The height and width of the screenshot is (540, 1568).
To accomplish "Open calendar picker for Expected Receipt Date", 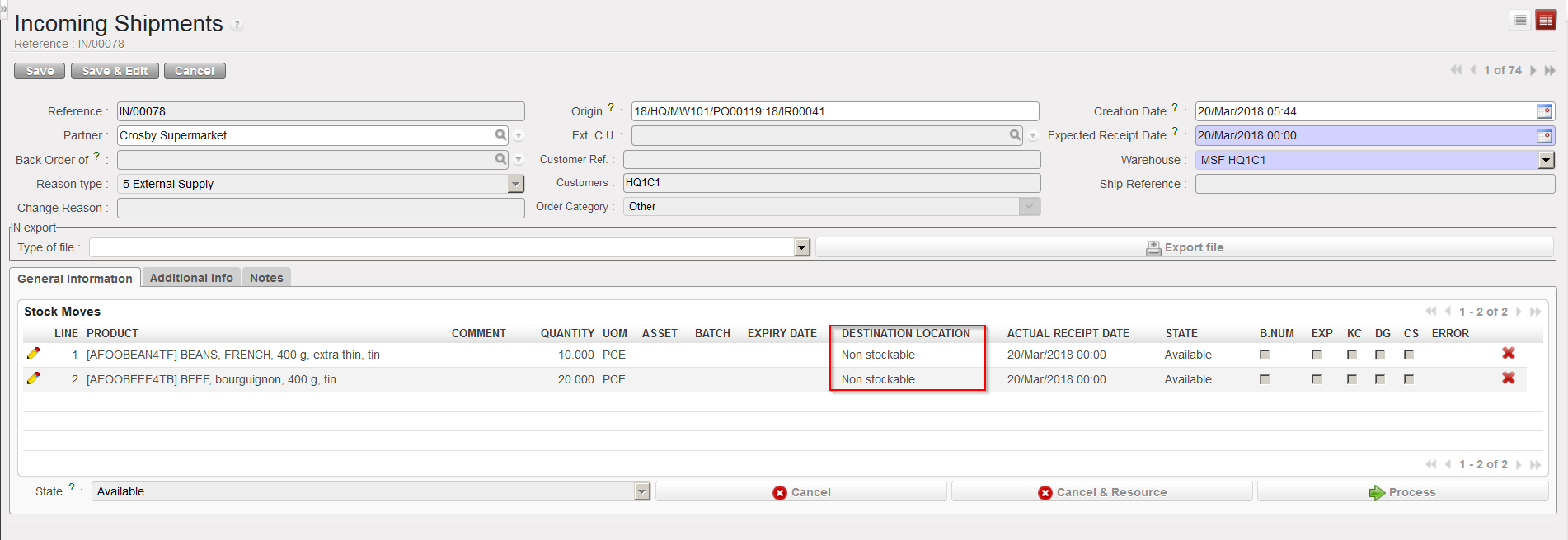I will (x=1544, y=135).
